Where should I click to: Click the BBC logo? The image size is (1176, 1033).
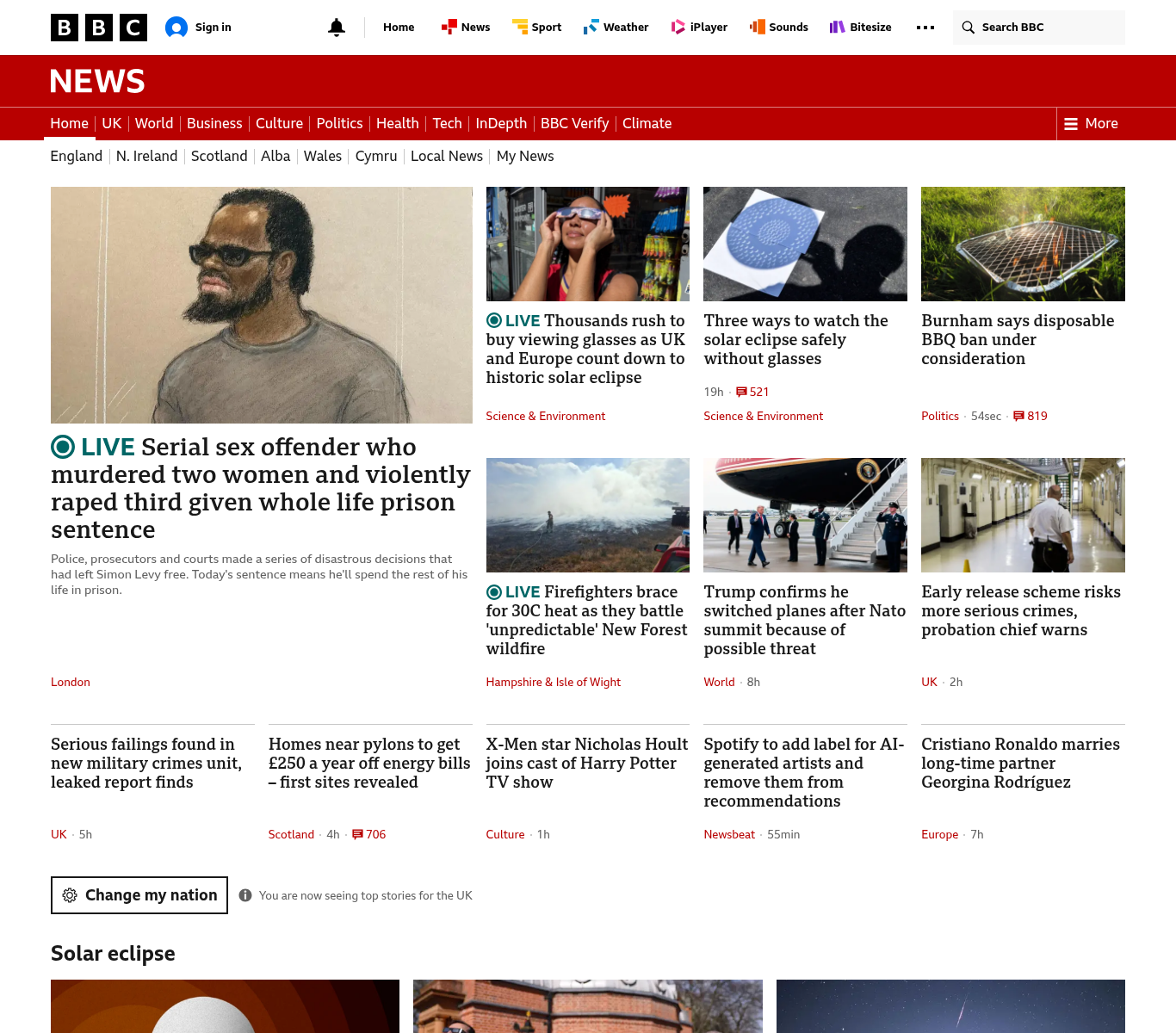tap(99, 28)
